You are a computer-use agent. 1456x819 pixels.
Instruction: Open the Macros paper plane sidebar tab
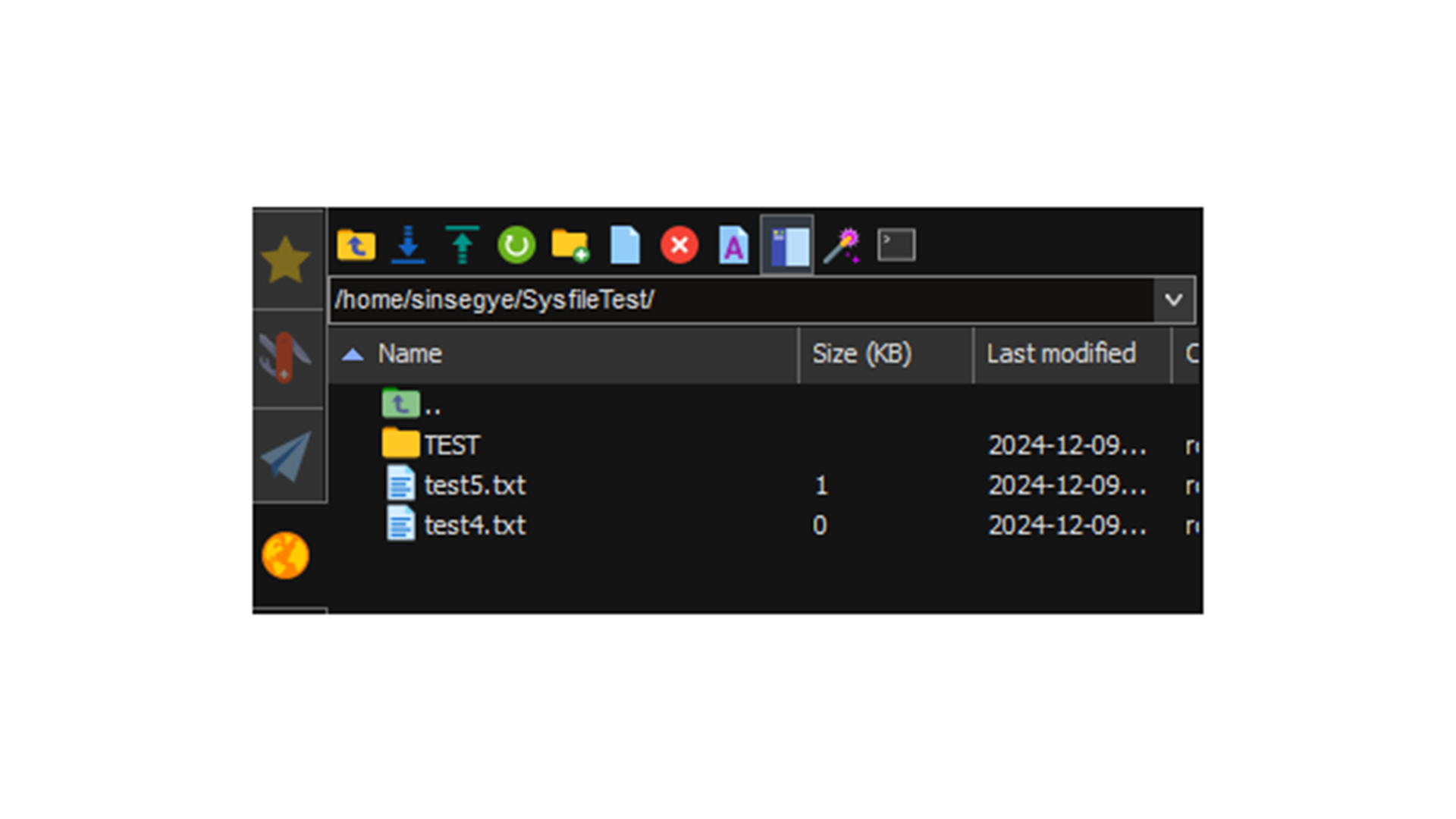point(286,456)
